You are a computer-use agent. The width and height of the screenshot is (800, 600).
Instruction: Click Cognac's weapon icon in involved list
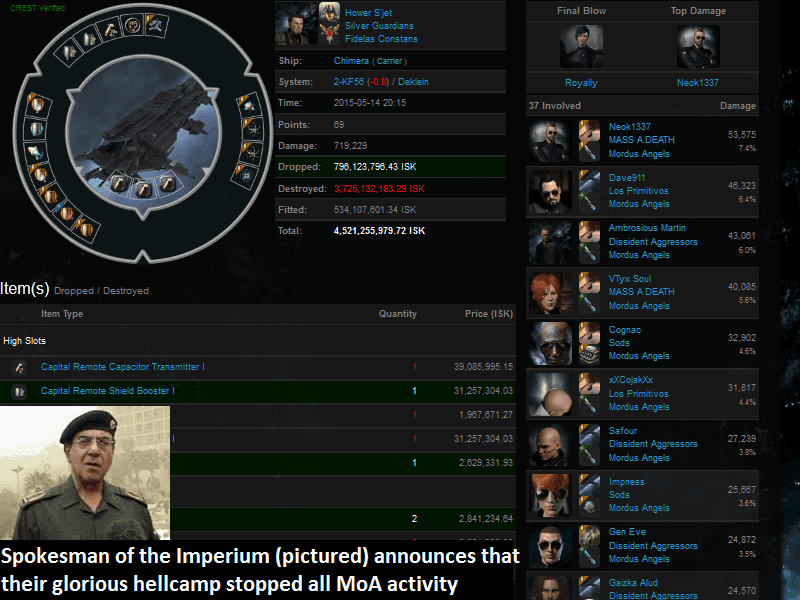pyautogui.click(x=589, y=354)
